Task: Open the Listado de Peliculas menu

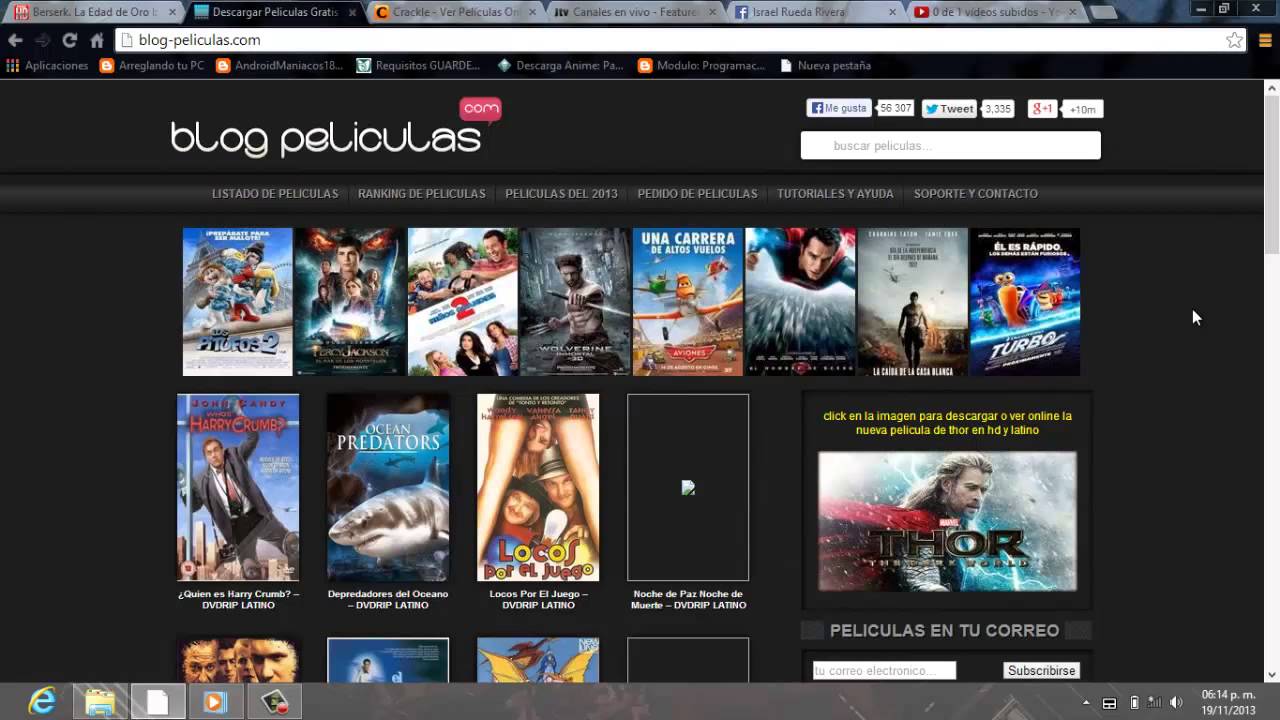Action: 275,193
